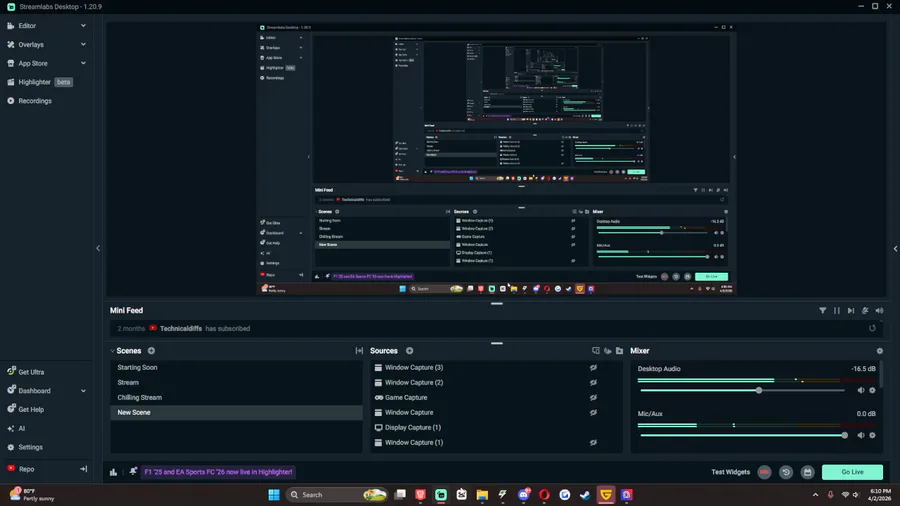Open scene transitions icon in Scenes header
900x506 pixels.
(x=359, y=351)
